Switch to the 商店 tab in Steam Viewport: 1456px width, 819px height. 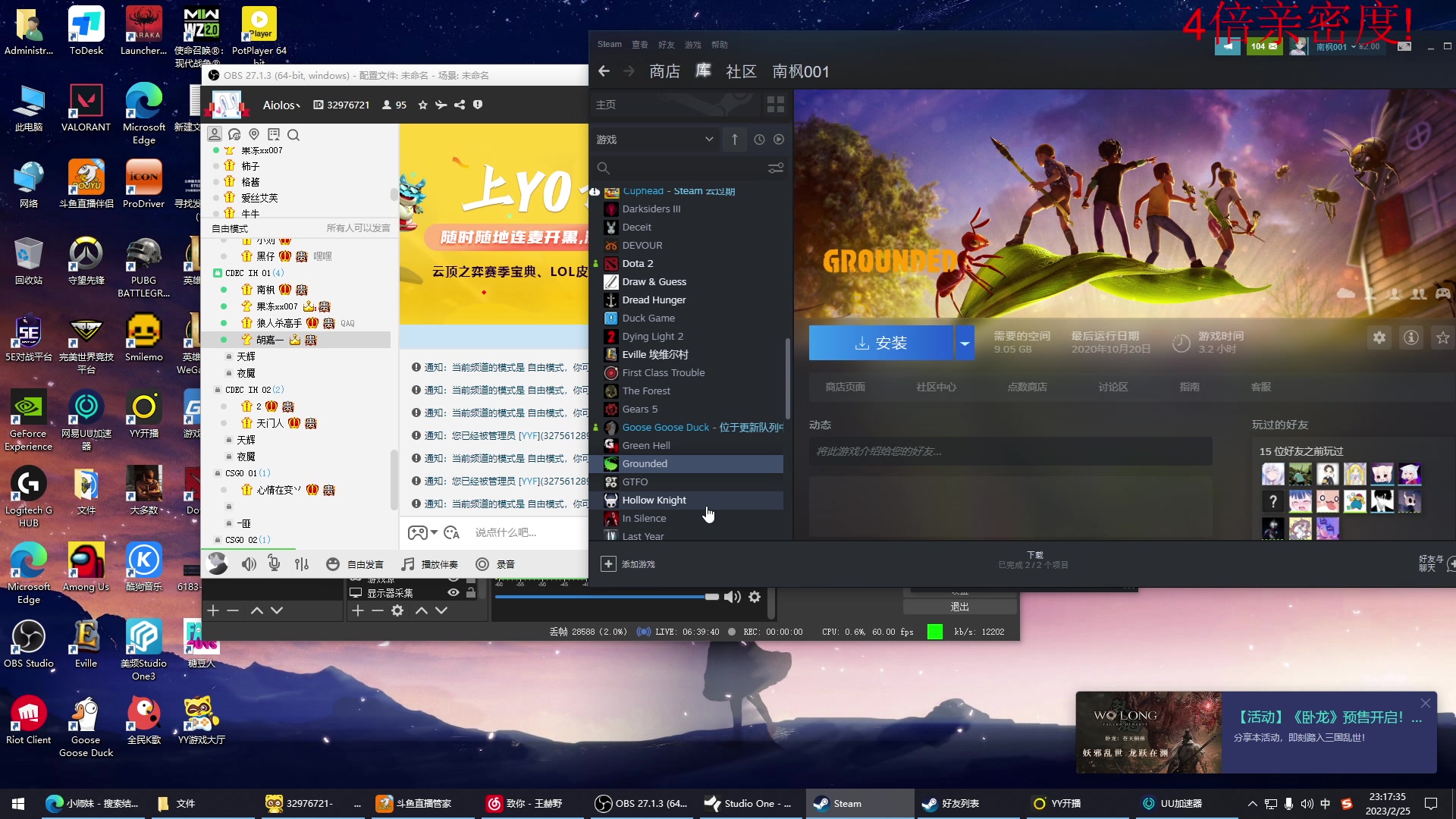click(664, 71)
